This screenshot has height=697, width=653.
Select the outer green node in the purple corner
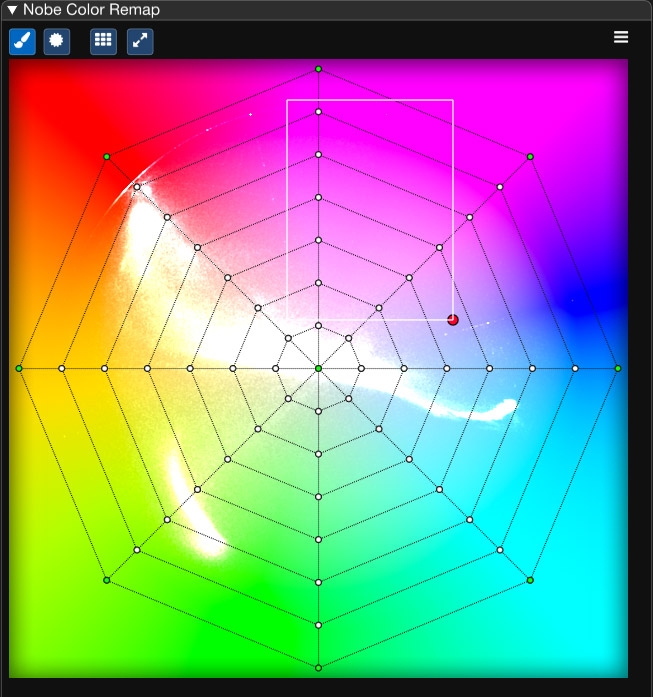pos(530,156)
